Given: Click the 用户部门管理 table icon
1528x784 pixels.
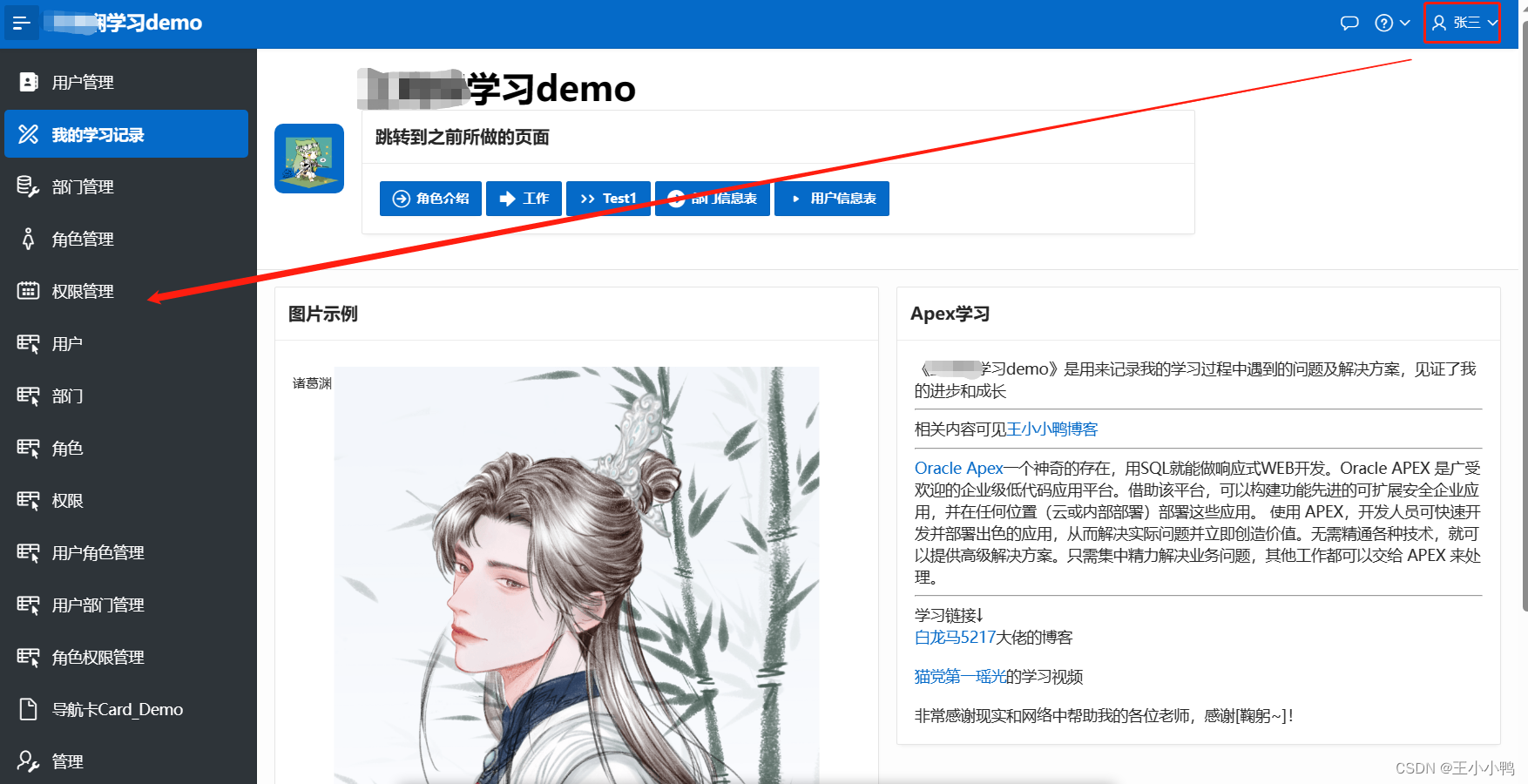Looking at the screenshot, I should click(x=29, y=605).
